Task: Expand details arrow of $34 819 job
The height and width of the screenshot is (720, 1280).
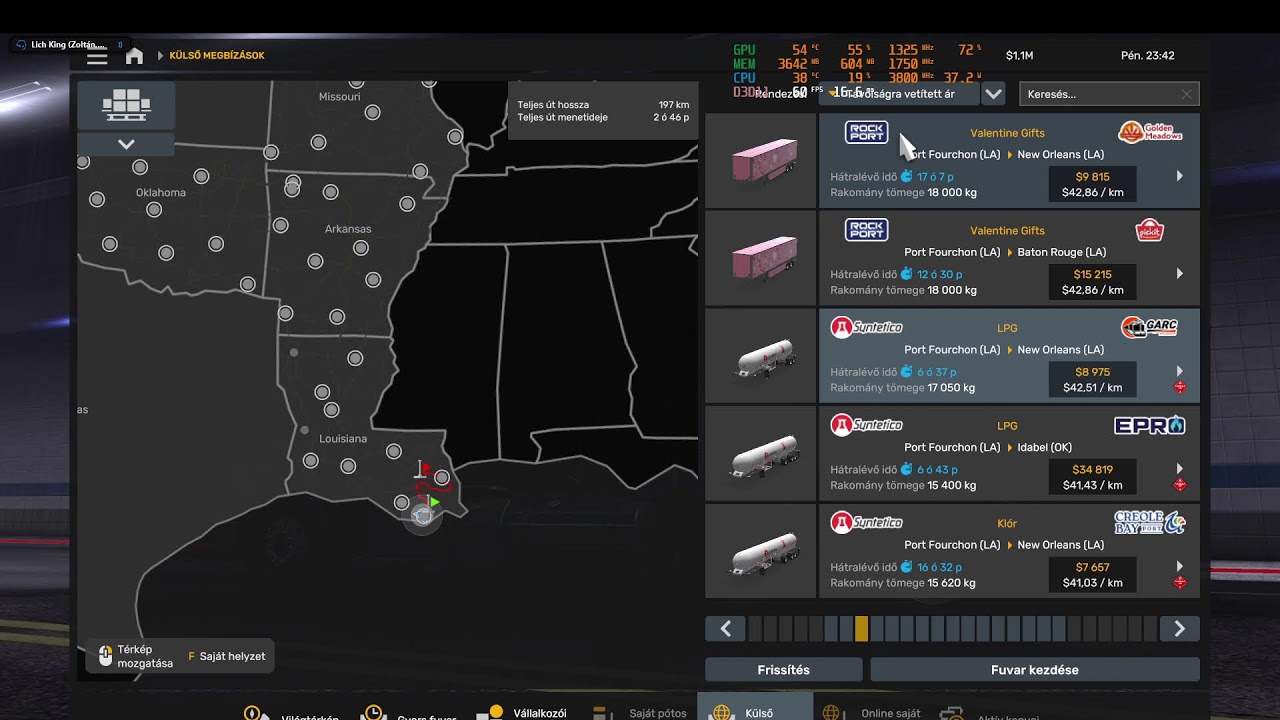Action: pyautogui.click(x=1180, y=468)
